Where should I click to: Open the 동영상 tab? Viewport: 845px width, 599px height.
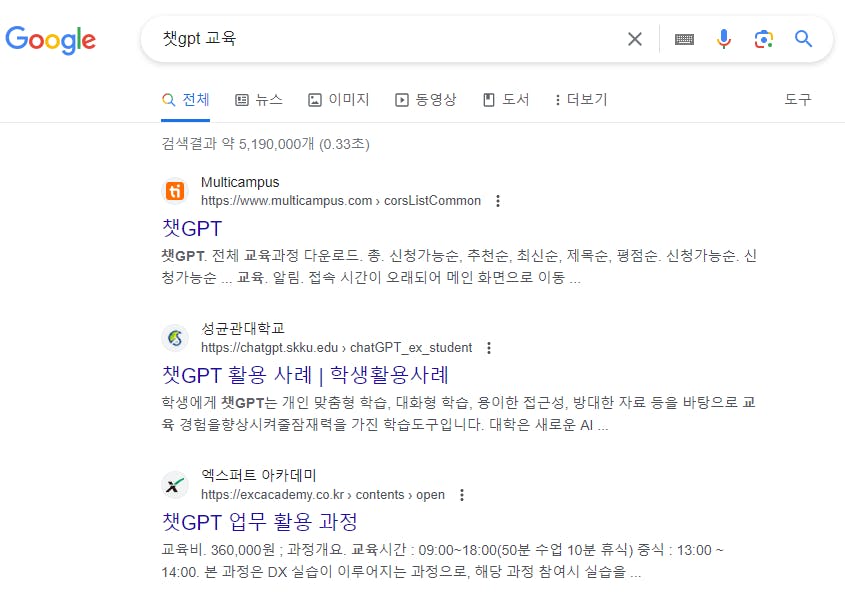[x=425, y=100]
